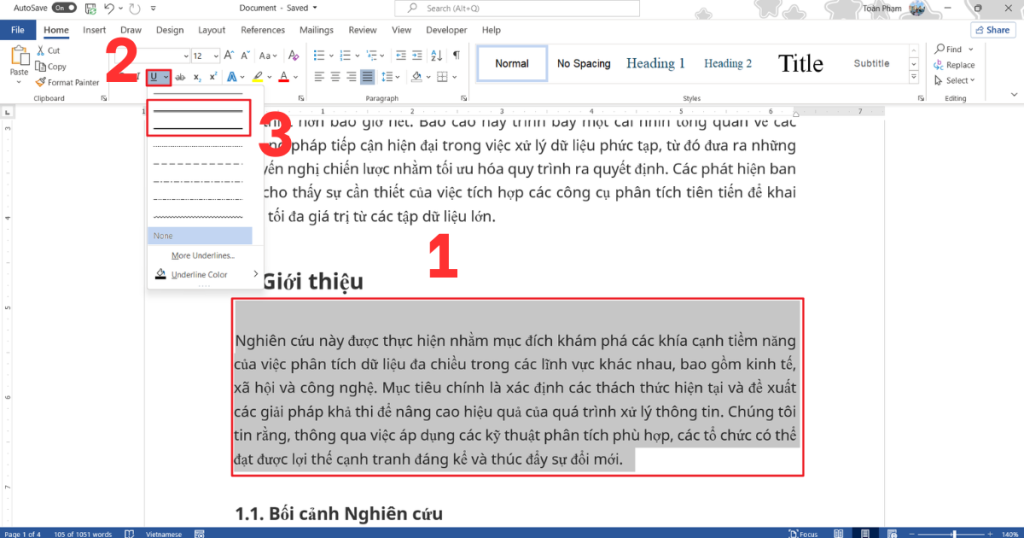
Task: Switch to Web Layout view
Action: click(892, 533)
